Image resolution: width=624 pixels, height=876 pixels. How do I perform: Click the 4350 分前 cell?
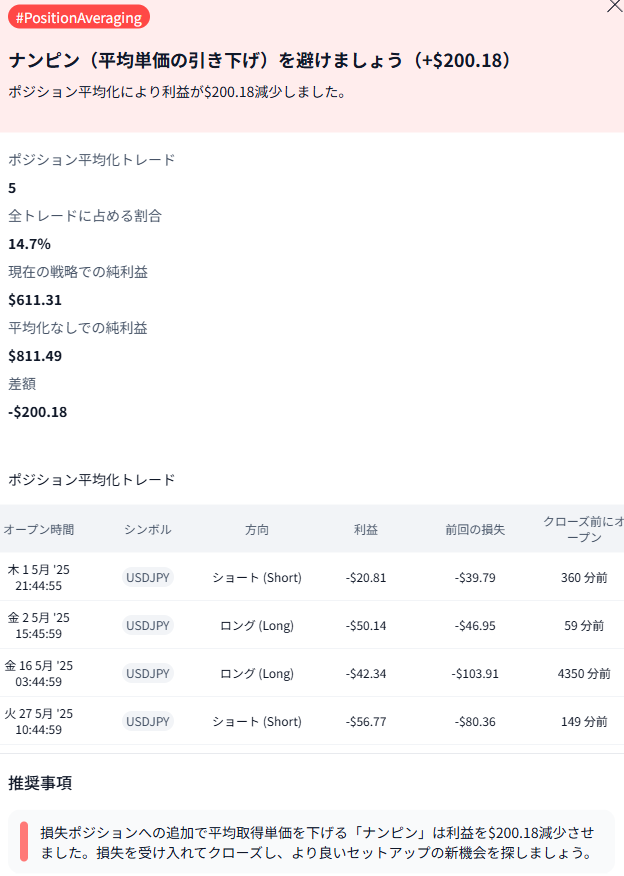584,673
